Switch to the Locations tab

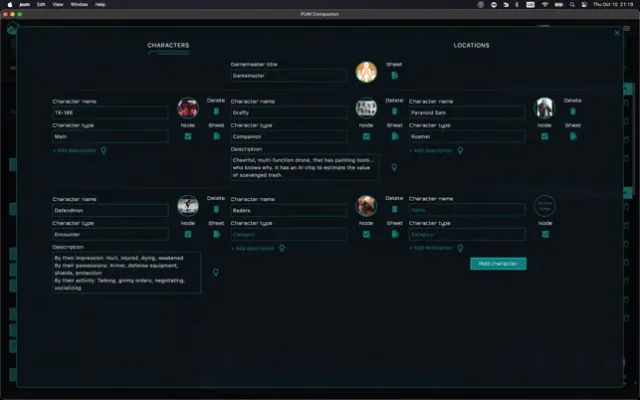471,45
